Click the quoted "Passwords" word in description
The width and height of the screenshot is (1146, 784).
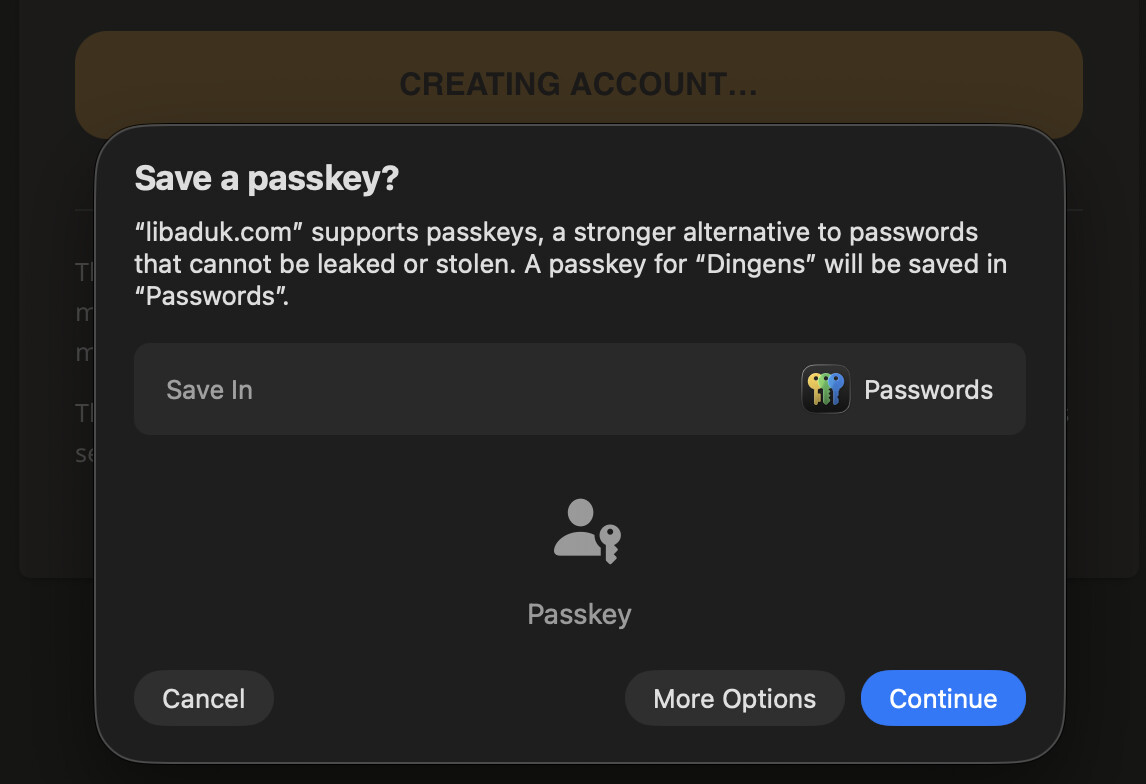point(212,296)
